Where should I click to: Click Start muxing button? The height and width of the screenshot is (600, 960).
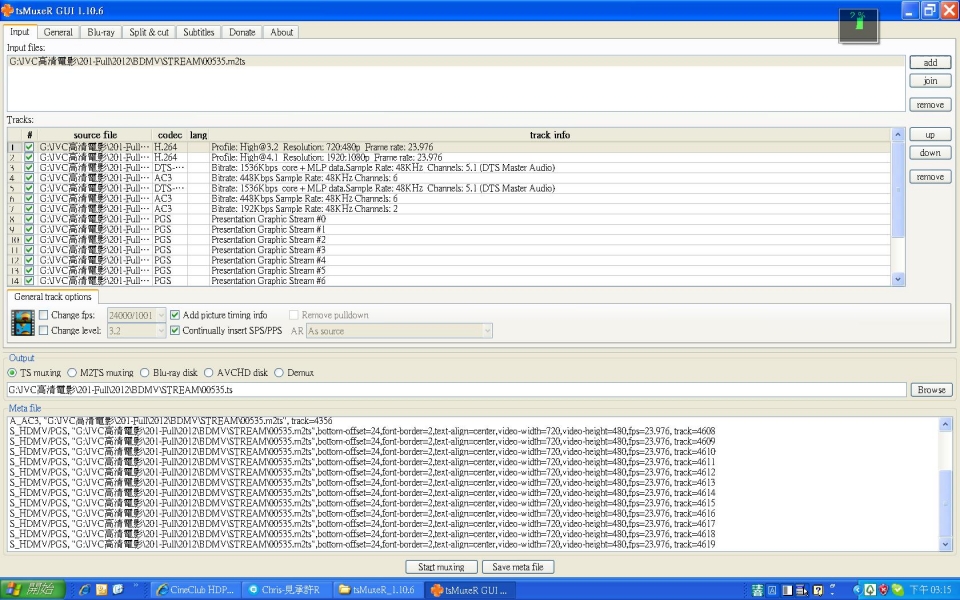pyautogui.click(x=441, y=567)
